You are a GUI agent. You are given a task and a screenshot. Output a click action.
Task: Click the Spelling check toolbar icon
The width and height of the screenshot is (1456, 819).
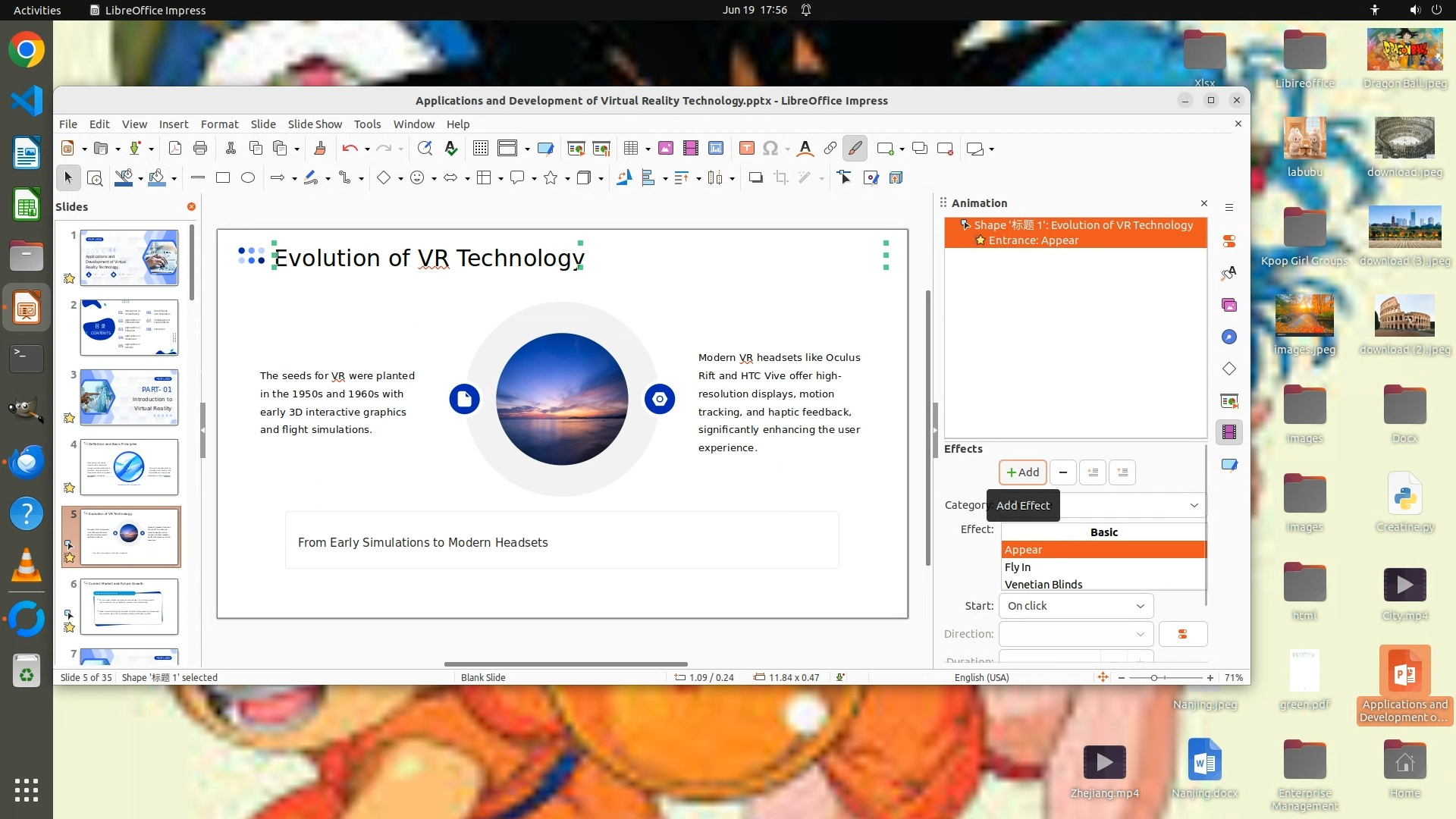point(451,149)
